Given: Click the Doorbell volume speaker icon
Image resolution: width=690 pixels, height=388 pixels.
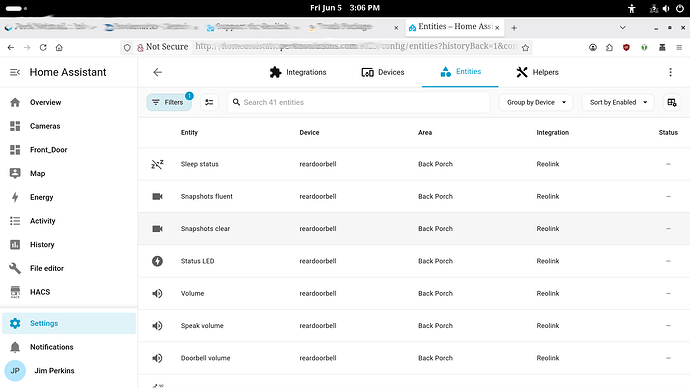Looking at the screenshot, I should point(158,358).
